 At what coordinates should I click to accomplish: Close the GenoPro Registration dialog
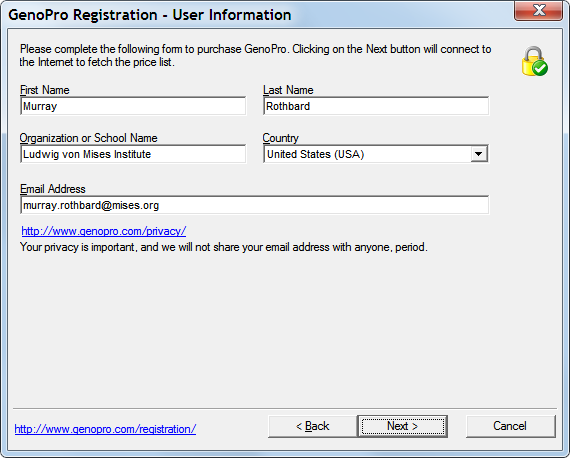pyautogui.click(x=539, y=11)
